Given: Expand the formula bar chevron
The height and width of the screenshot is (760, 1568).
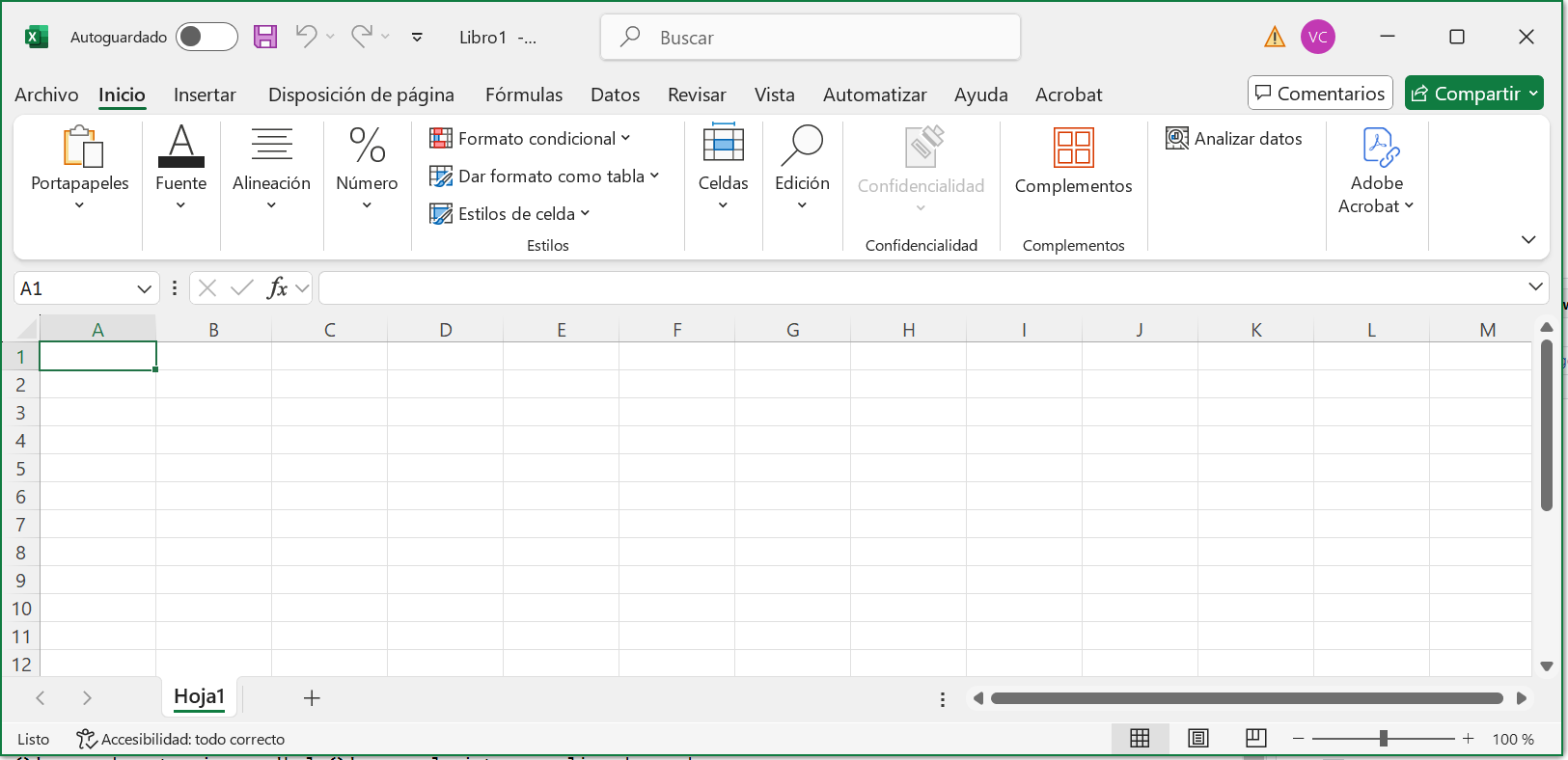Looking at the screenshot, I should point(1535,286).
